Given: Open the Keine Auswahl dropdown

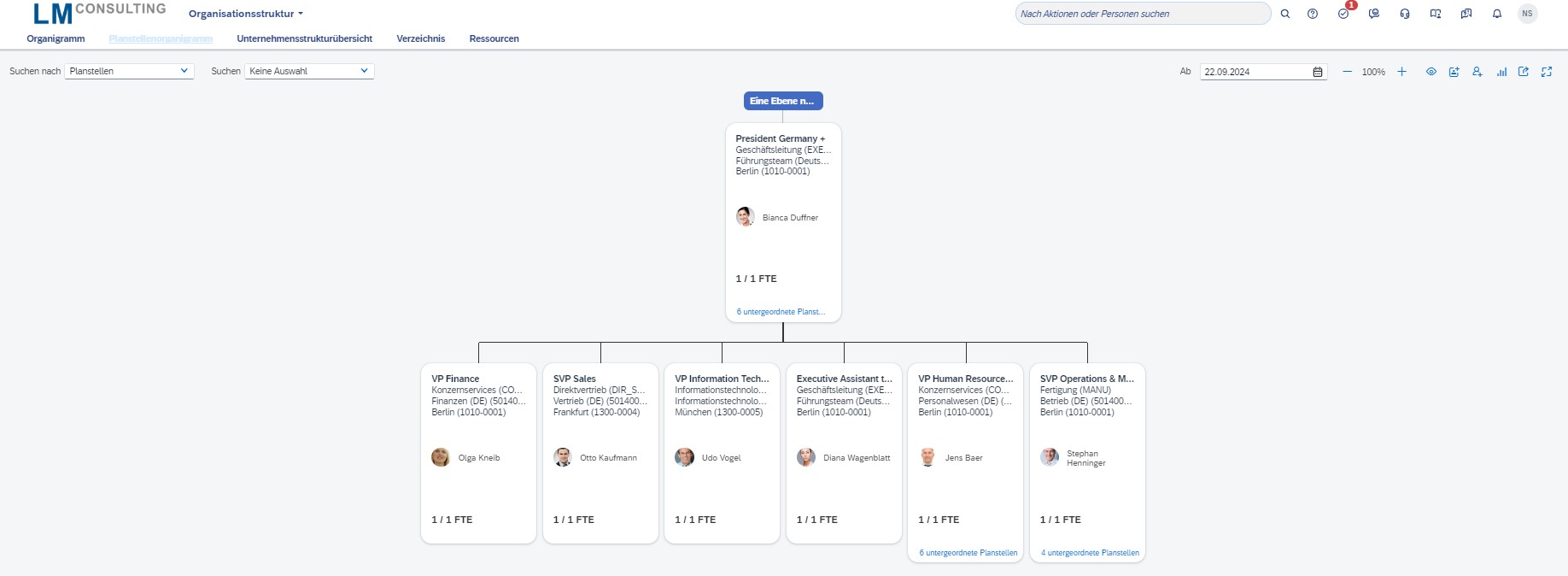Looking at the screenshot, I should point(309,71).
